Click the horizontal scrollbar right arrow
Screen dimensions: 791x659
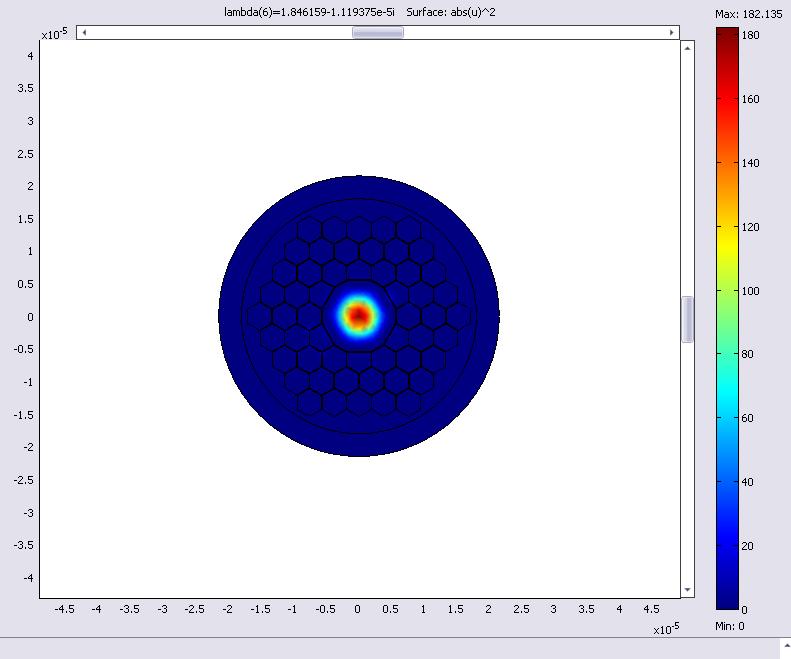(672, 32)
